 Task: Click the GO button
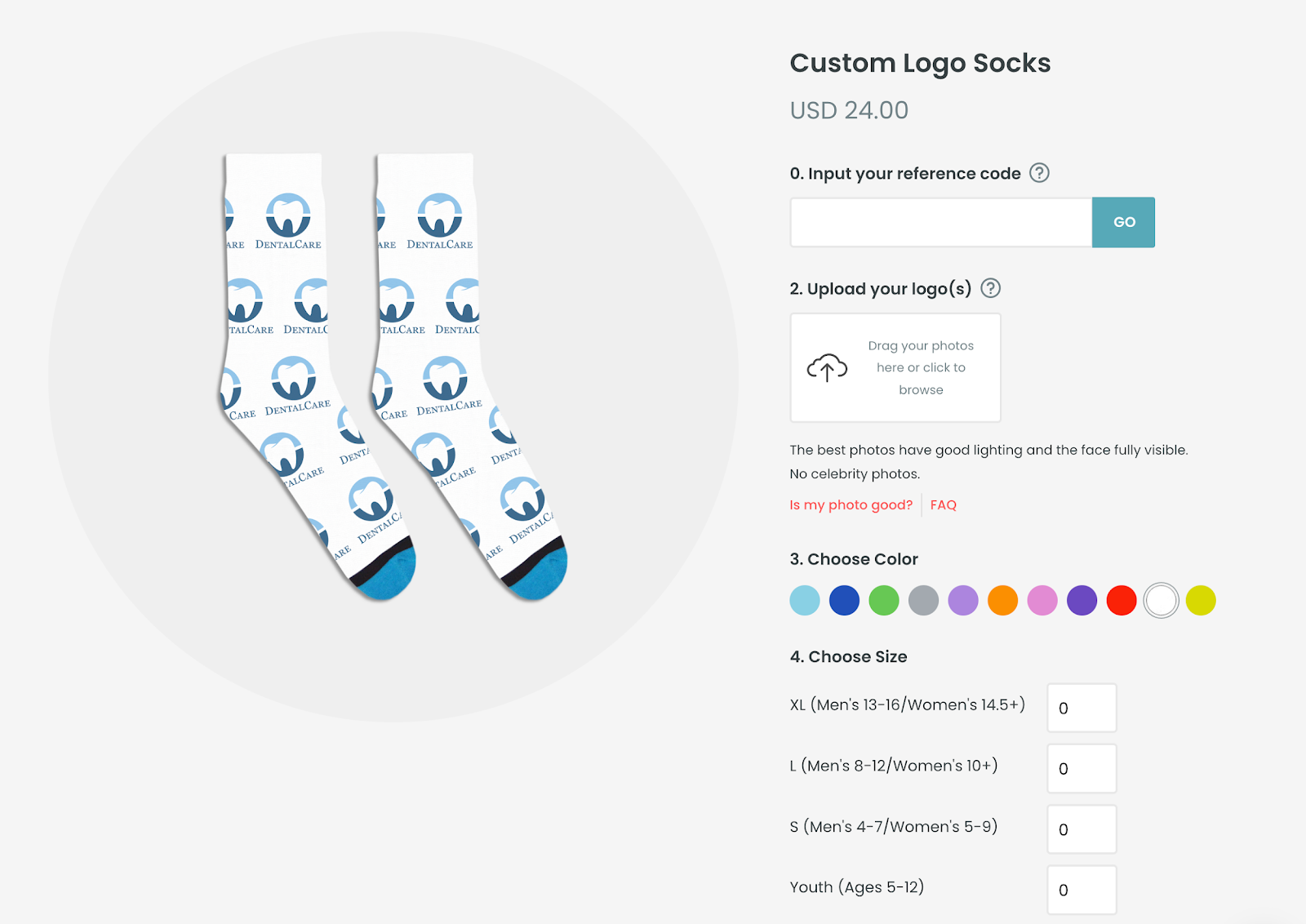(x=1123, y=221)
